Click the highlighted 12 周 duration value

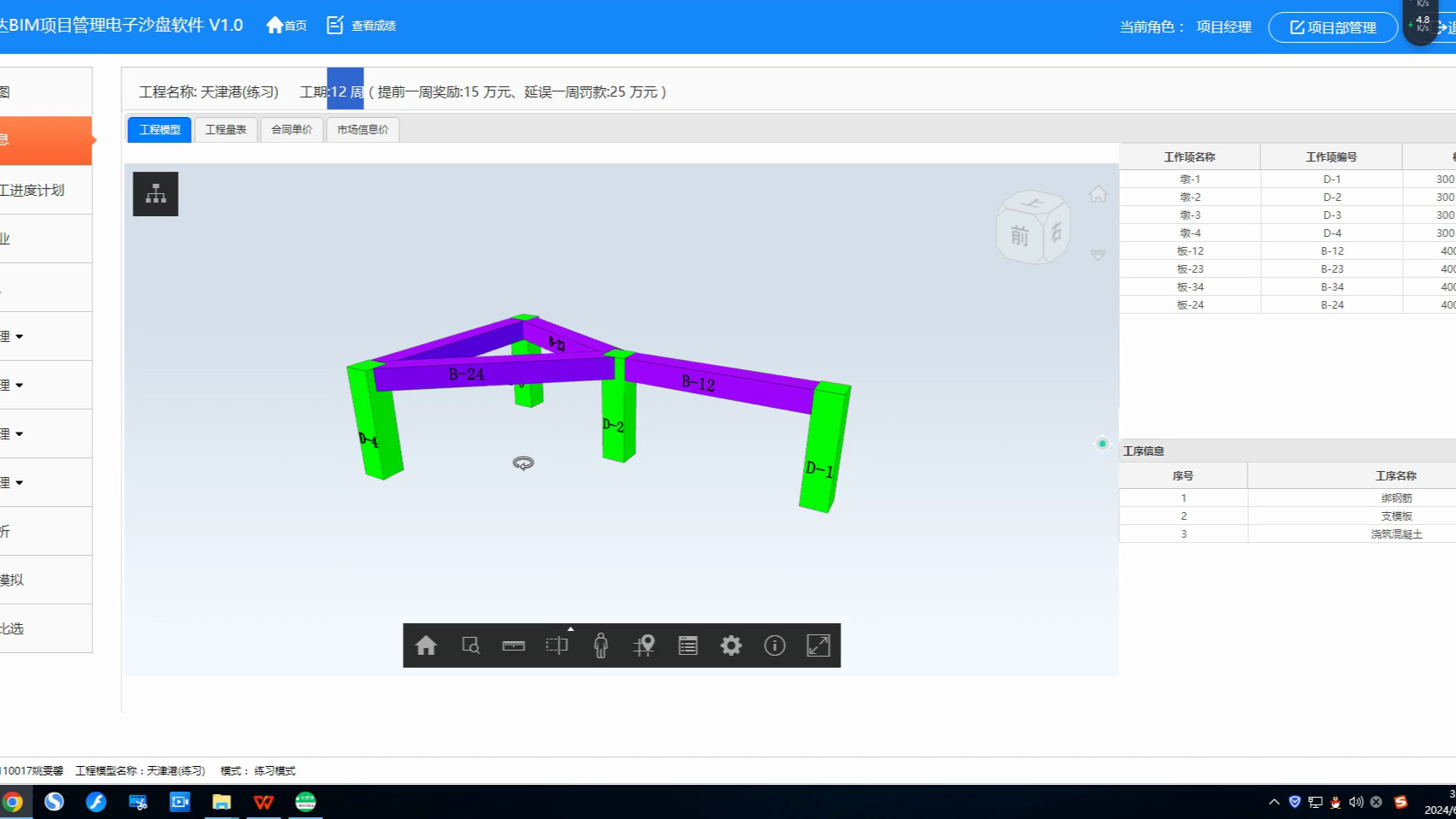coord(346,91)
